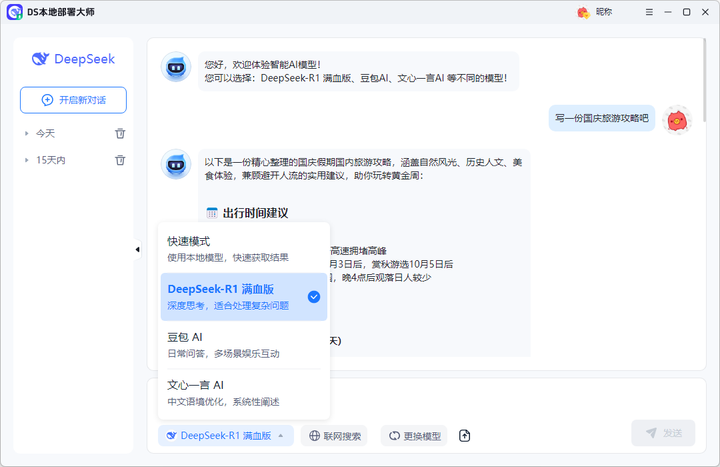Maximize the application window
The image size is (720, 467).
[x=686, y=12]
